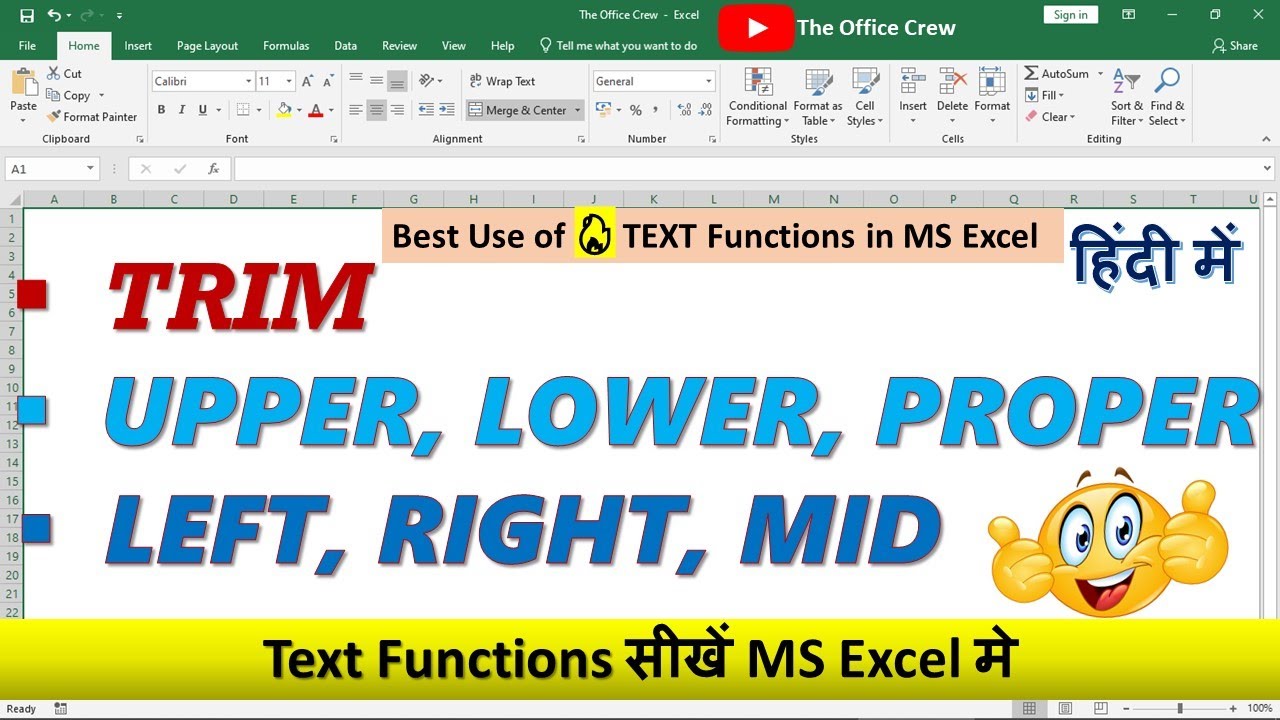The width and height of the screenshot is (1280, 720).
Task: Center text horizontally
Action: [377, 110]
